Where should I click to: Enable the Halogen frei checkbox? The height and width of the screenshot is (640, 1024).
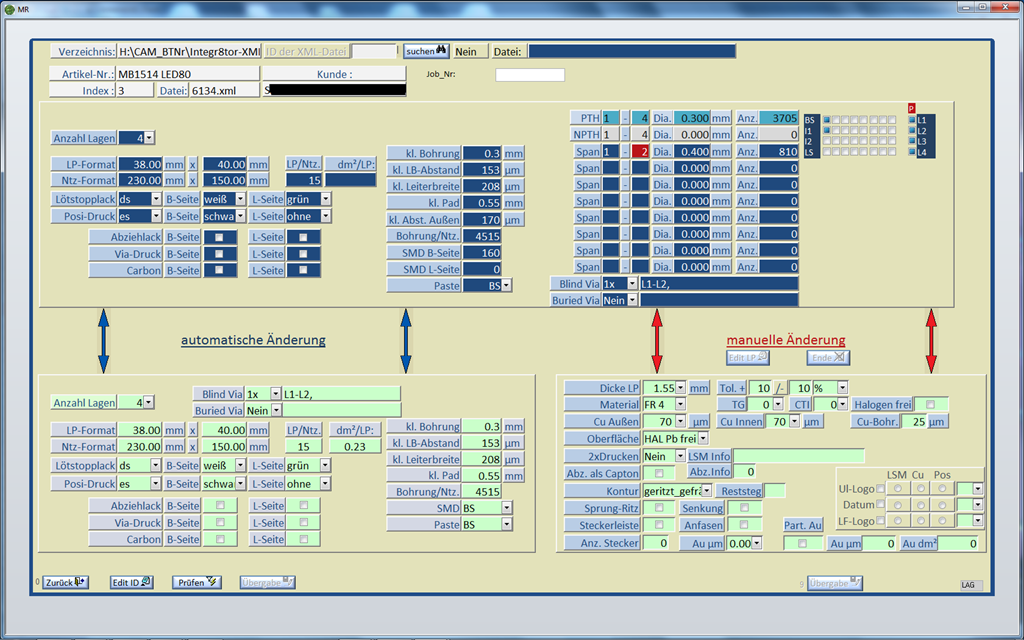[930, 404]
